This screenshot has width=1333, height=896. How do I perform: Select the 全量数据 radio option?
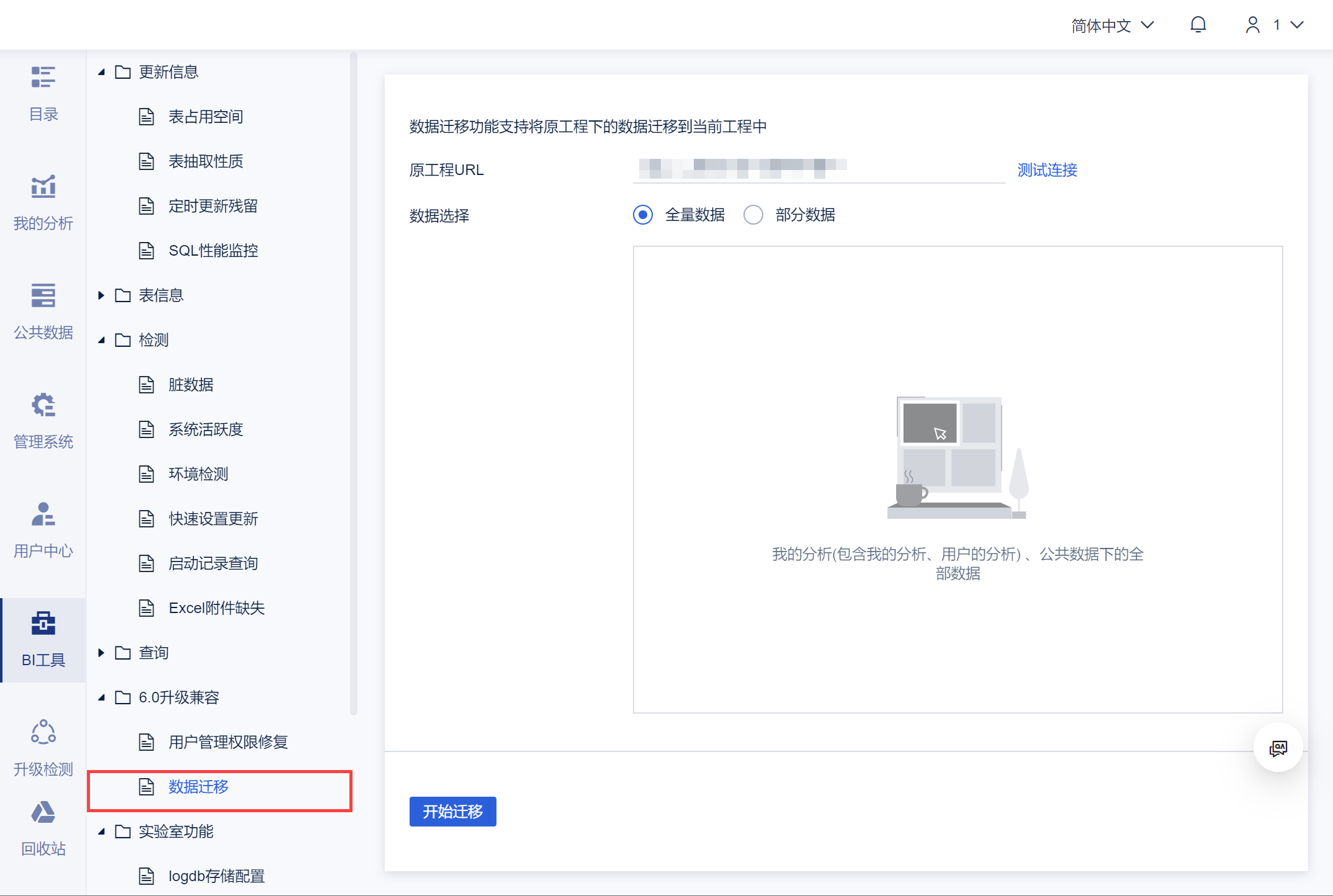pos(643,215)
